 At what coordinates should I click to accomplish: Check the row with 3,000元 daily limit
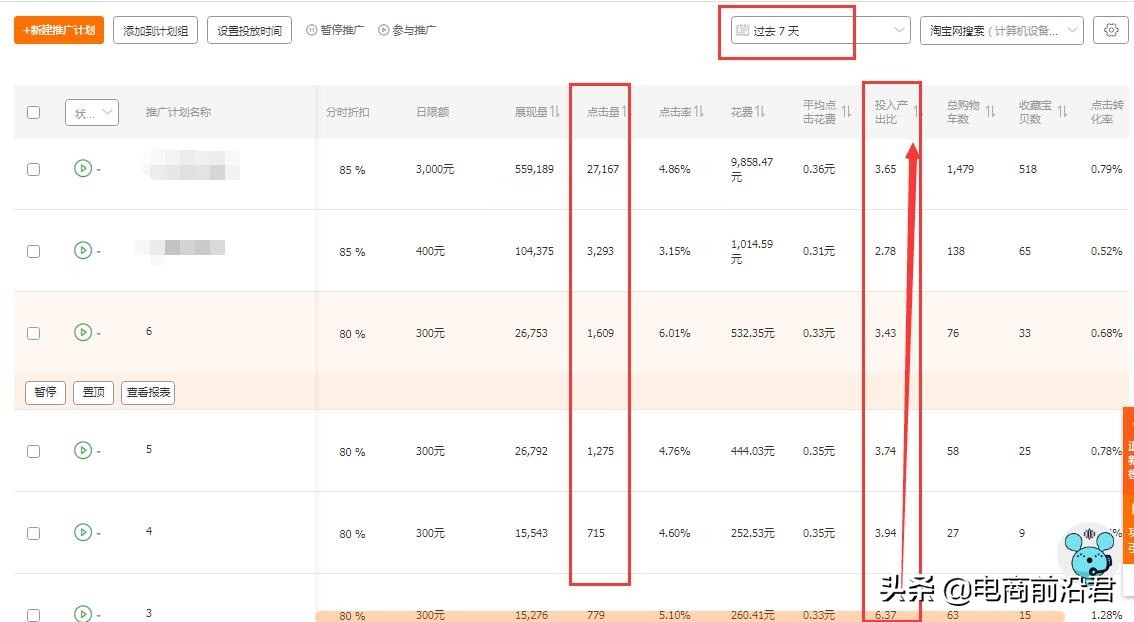point(33,169)
